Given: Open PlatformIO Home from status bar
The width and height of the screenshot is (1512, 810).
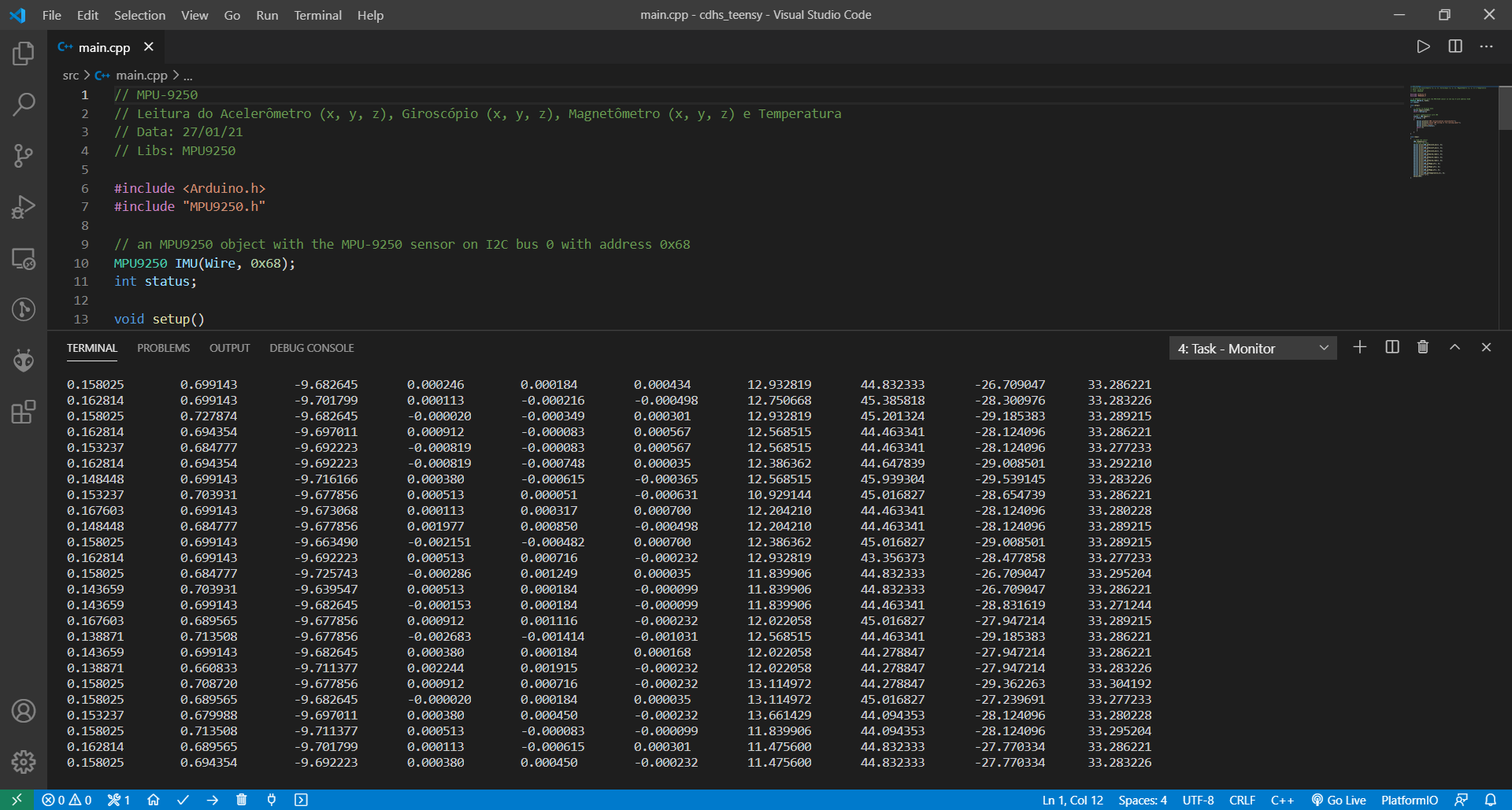Looking at the screenshot, I should (x=154, y=800).
